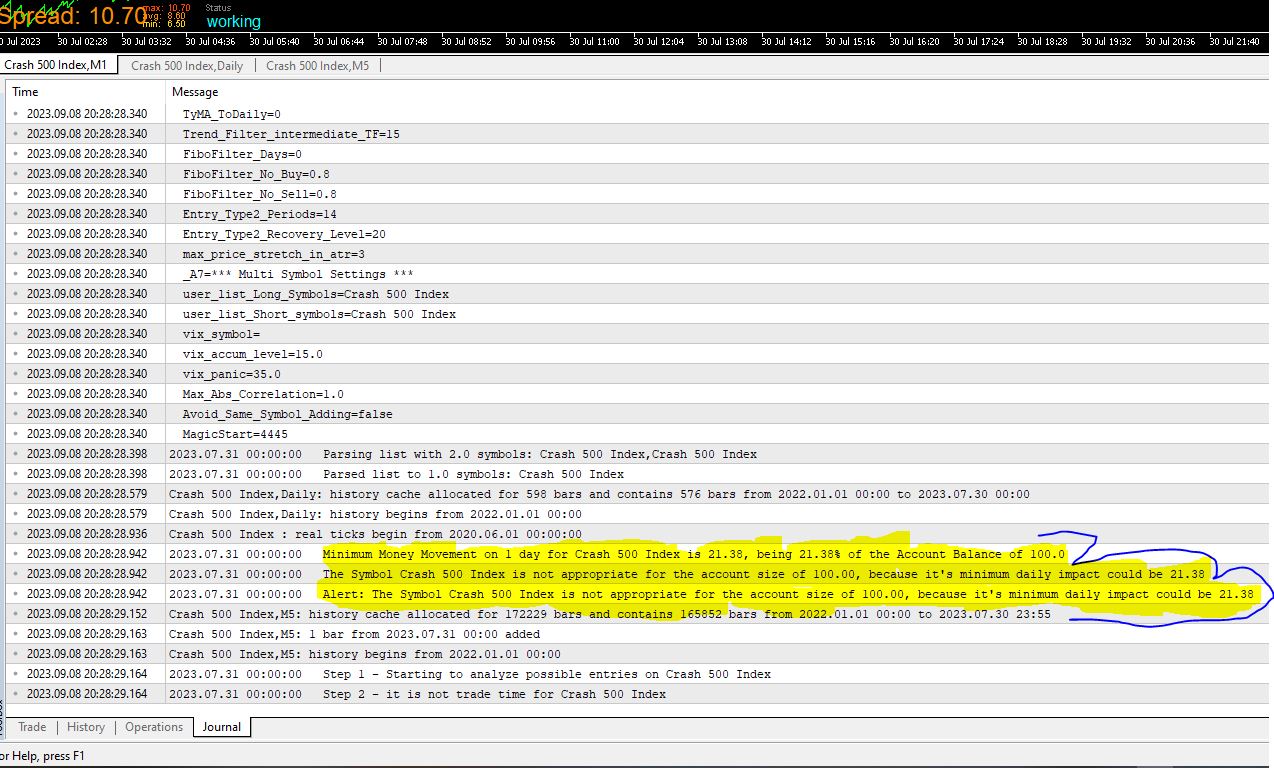Select the Step 1 analyze possible entries row
This screenshot has height=768, width=1274.
tap(638, 674)
